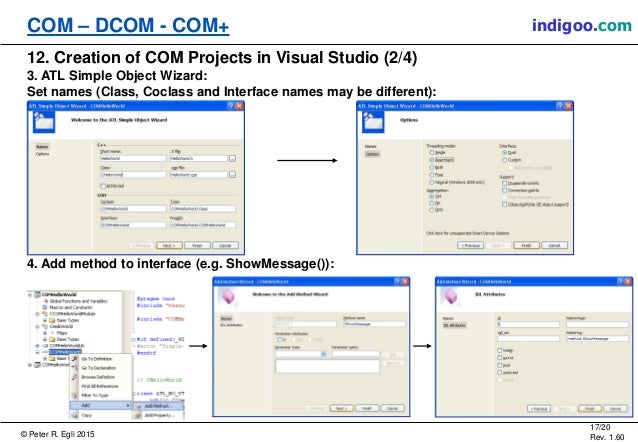Select the Options step in ATL wizard welcome page
The width and height of the screenshot is (638, 442).
tap(42, 154)
